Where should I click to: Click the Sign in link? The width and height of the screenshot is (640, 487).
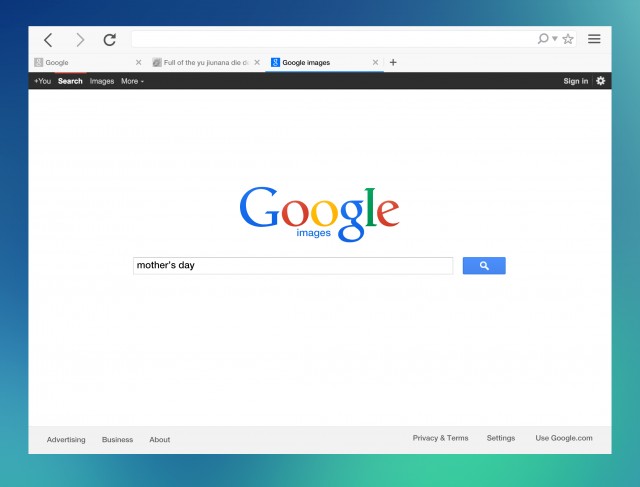click(576, 81)
